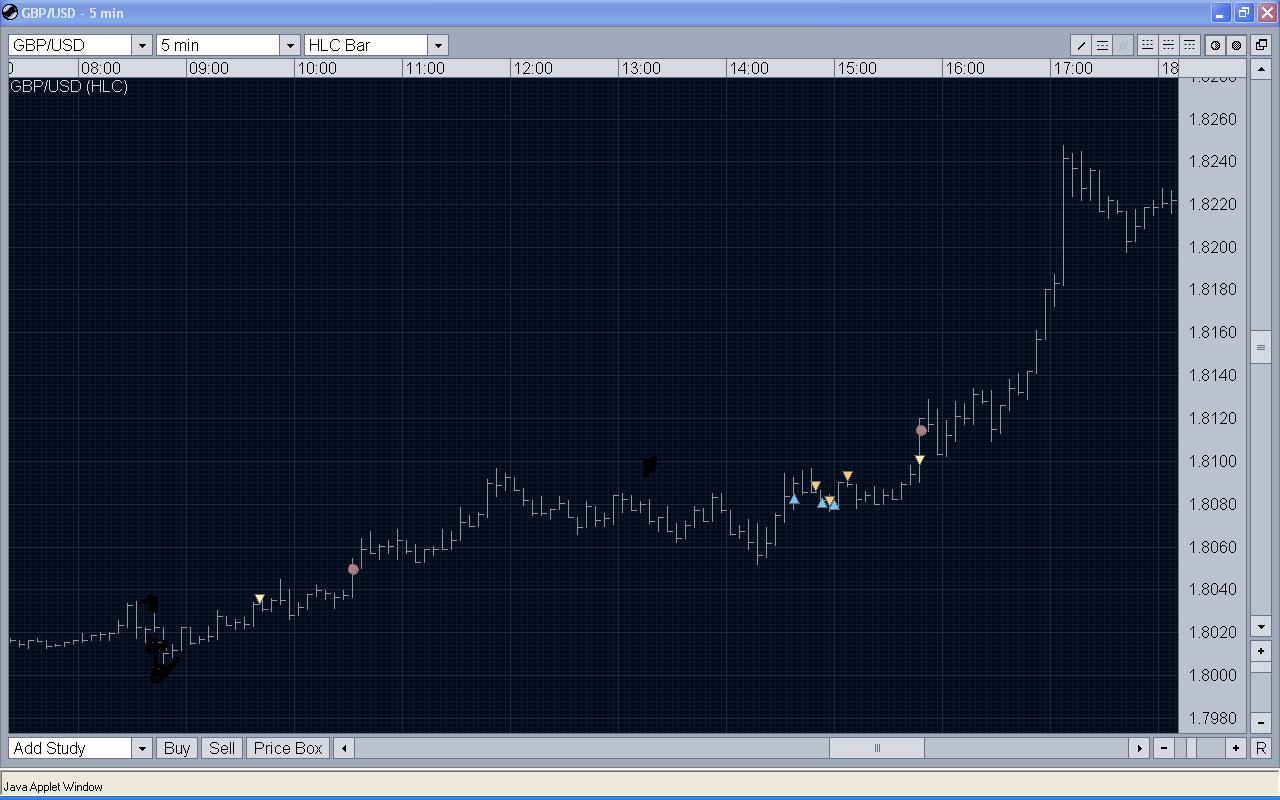The height and width of the screenshot is (800, 1280).
Task: Click the 1.8240 price axis label
Action: [x=1213, y=162]
